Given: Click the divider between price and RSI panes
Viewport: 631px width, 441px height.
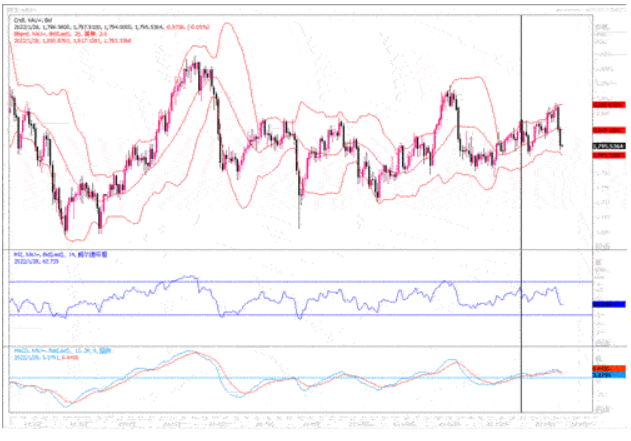Looking at the screenshot, I should pos(300,248).
